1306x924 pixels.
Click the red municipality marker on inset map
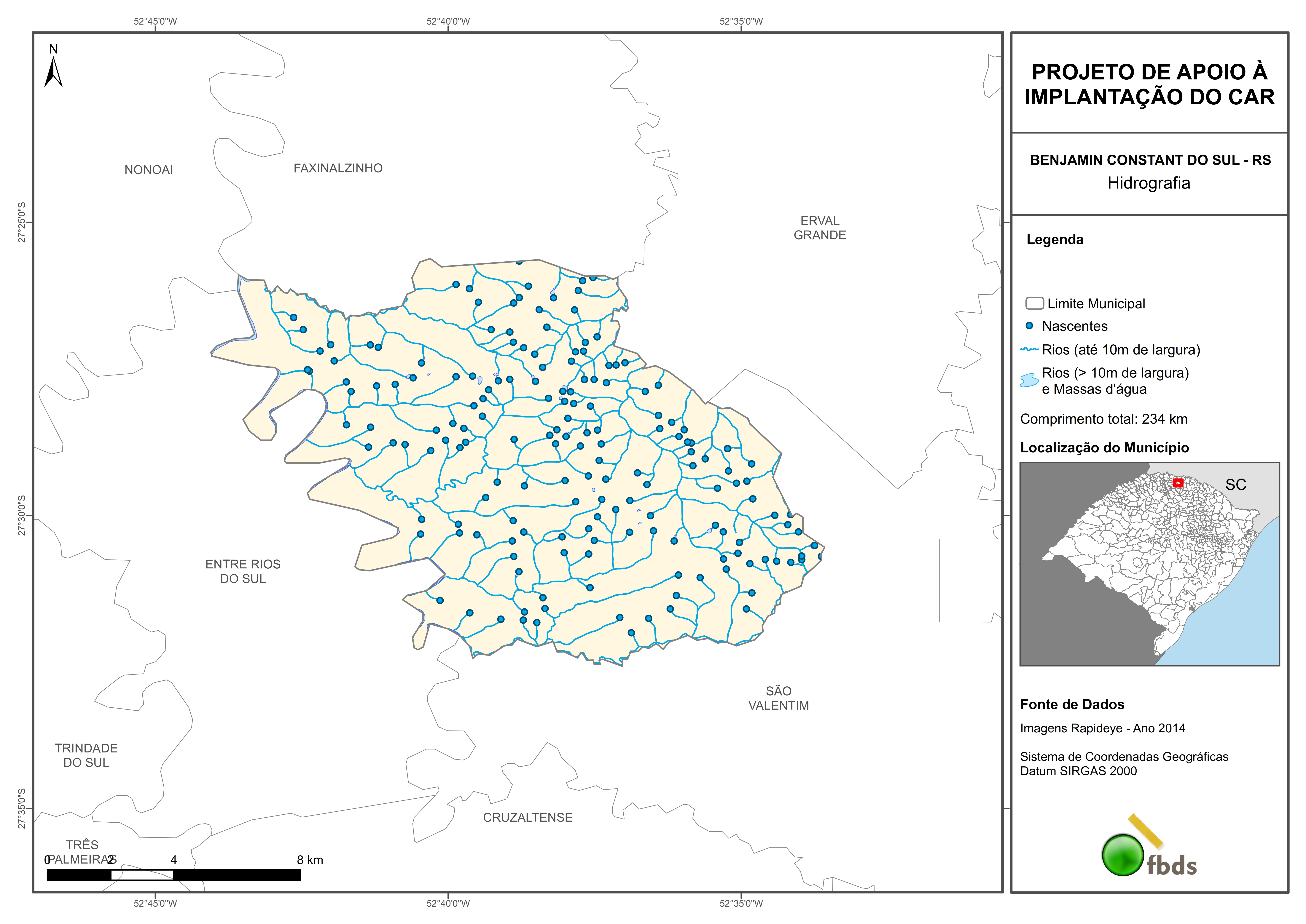[1178, 483]
